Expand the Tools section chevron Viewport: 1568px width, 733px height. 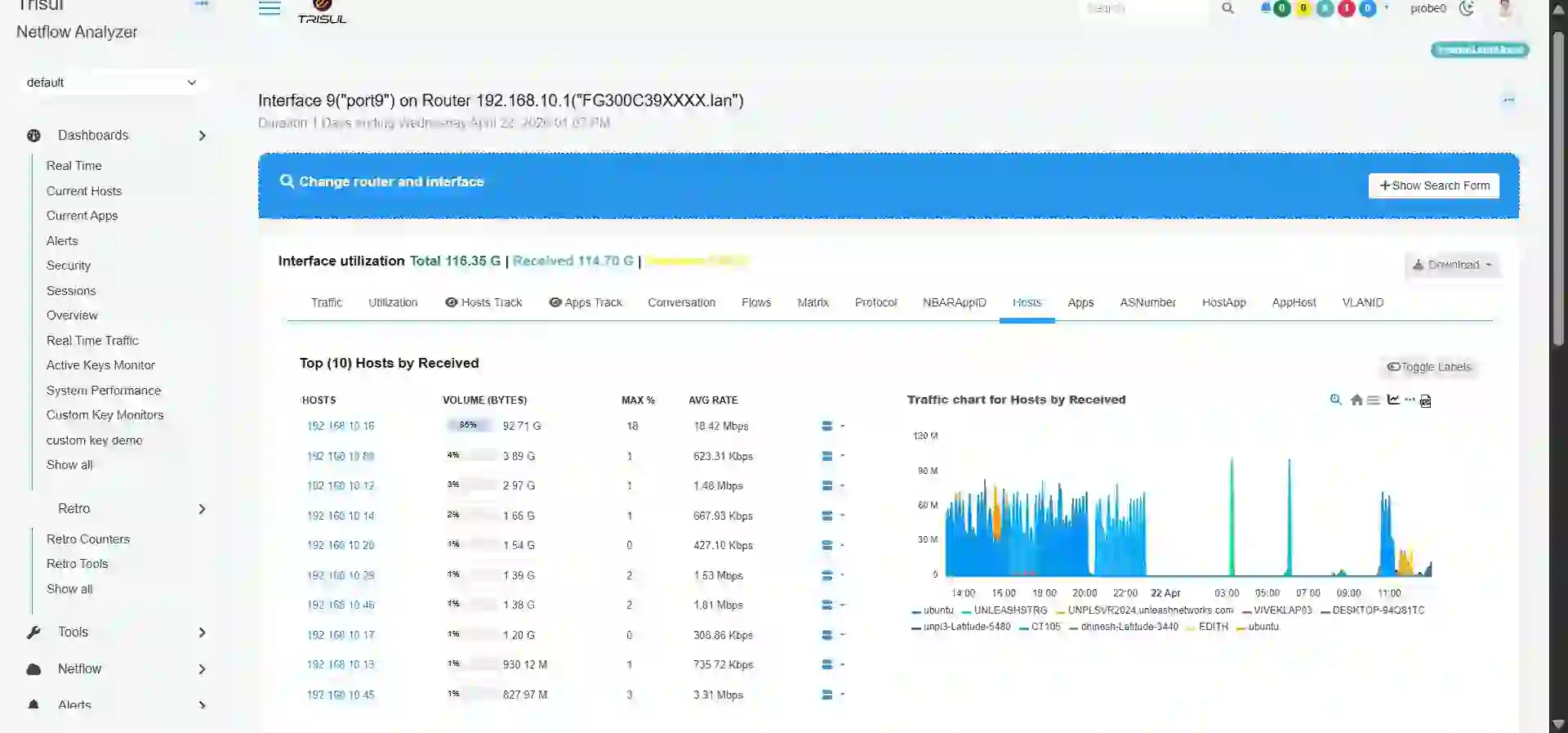point(202,632)
